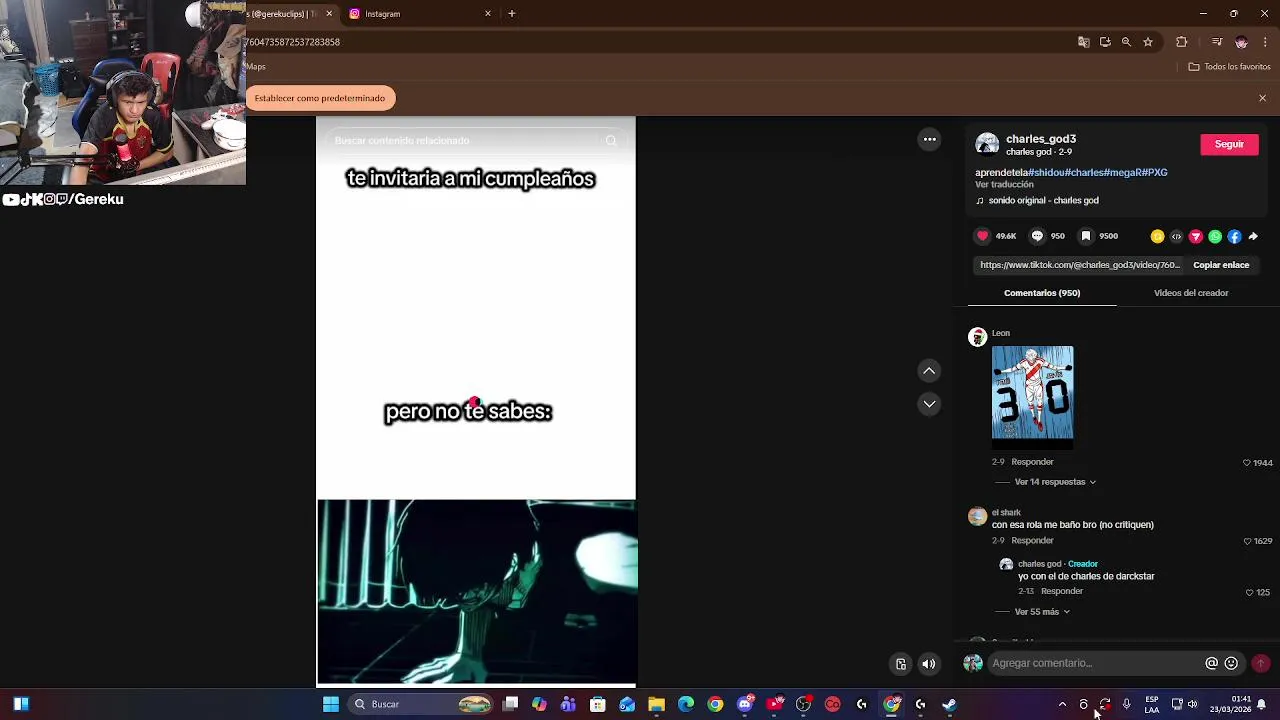
Task: Share the video on WhatsApp
Action: [x=1215, y=237]
